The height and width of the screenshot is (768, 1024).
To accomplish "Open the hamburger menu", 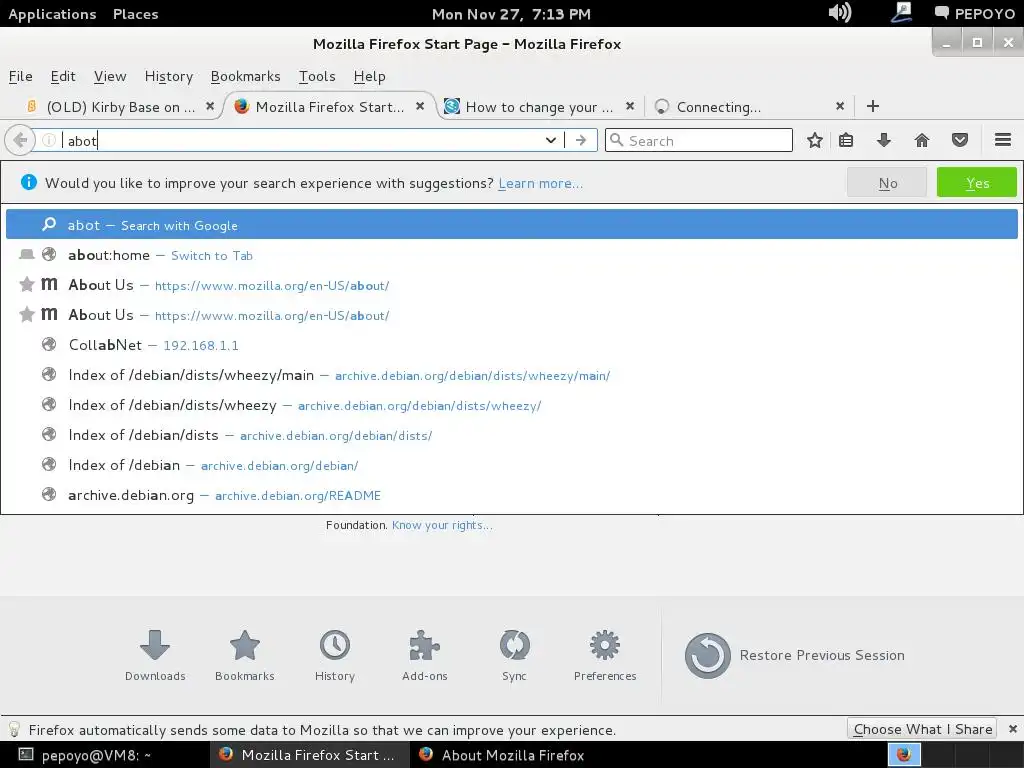I will (1003, 140).
